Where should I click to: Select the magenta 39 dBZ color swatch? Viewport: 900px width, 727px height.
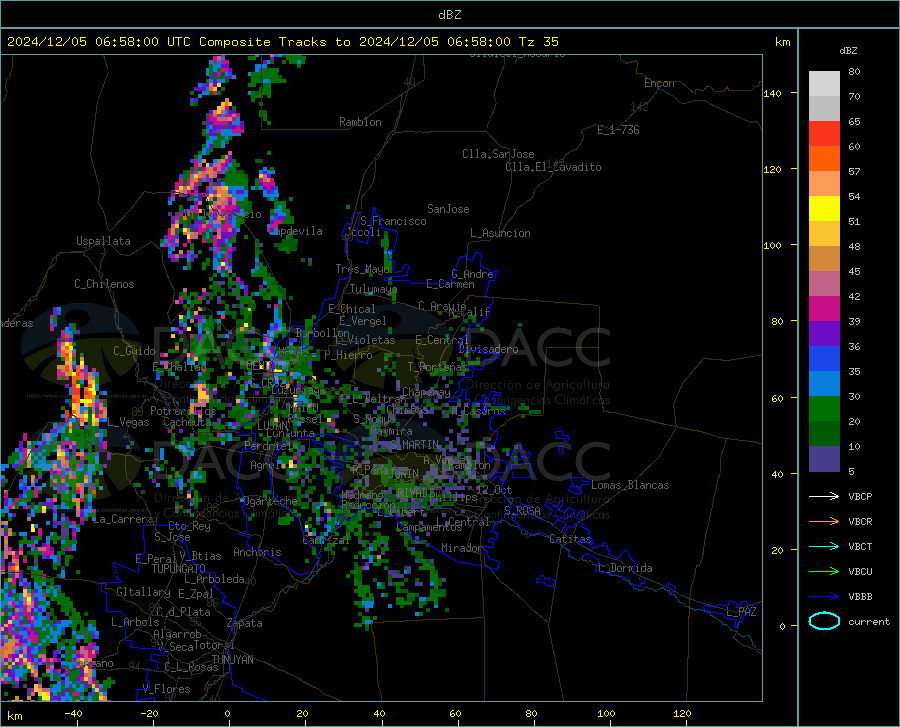pyautogui.click(x=824, y=309)
